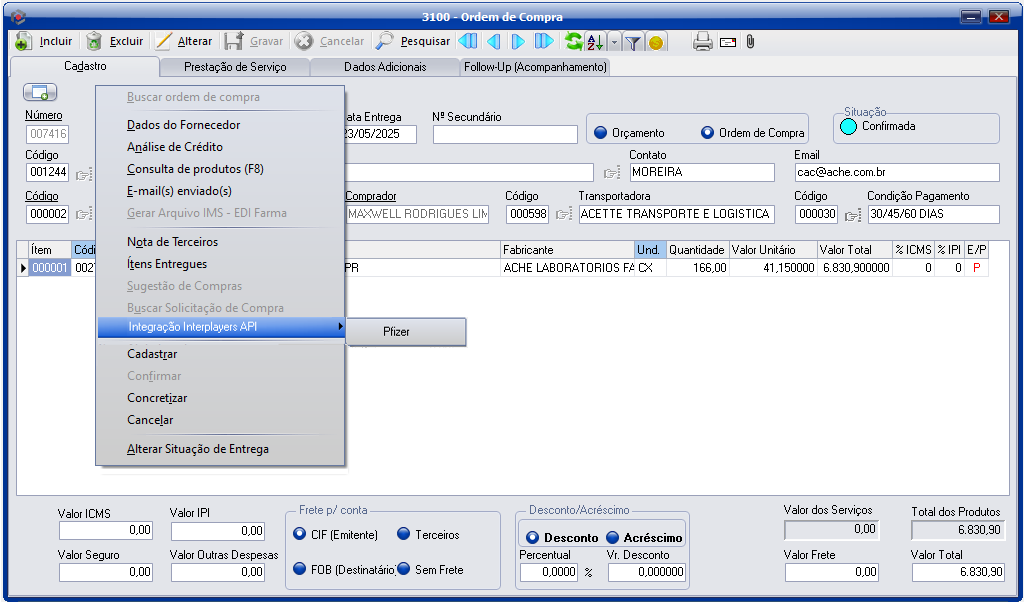Open the sort A-Z dropdown arrow
The height and width of the screenshot is (603, 1025).
[614, 42]
